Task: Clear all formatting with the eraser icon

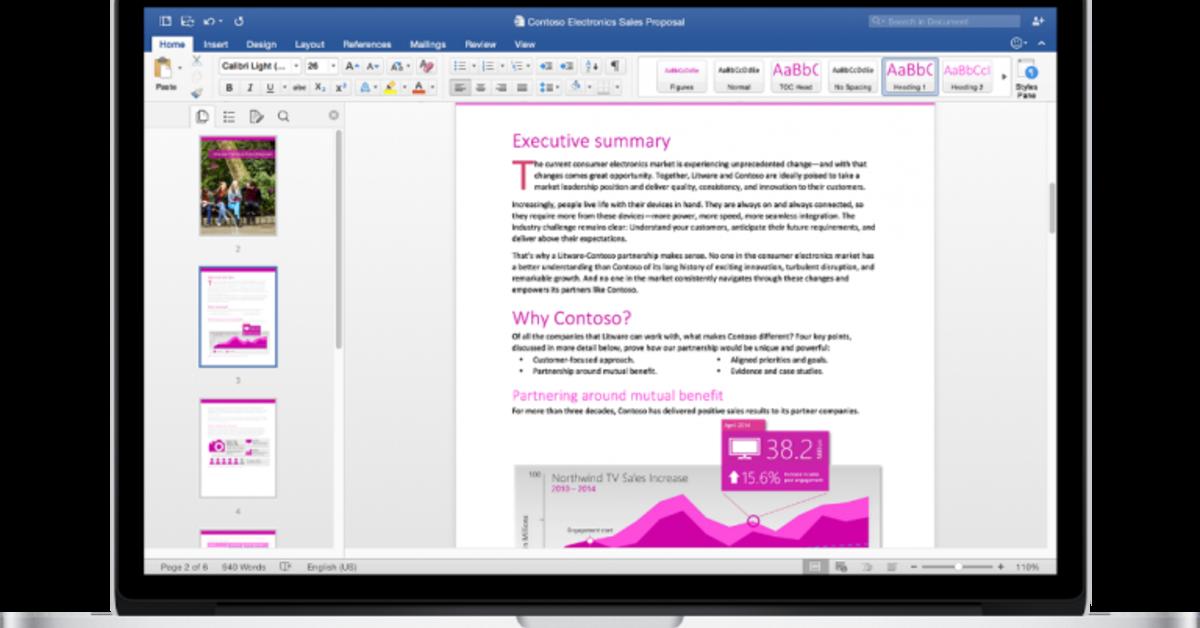Action: tap(427, 66)
